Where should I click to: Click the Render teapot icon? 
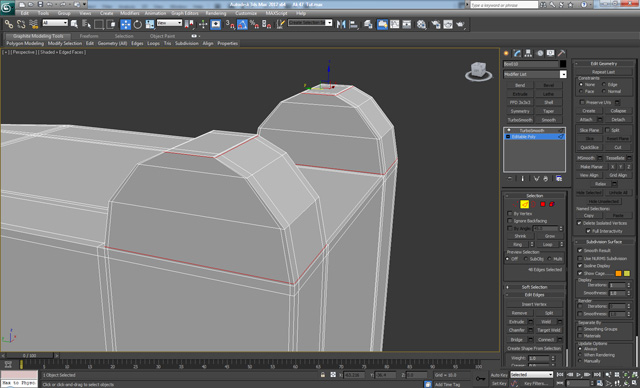click(x=460, y=24)
